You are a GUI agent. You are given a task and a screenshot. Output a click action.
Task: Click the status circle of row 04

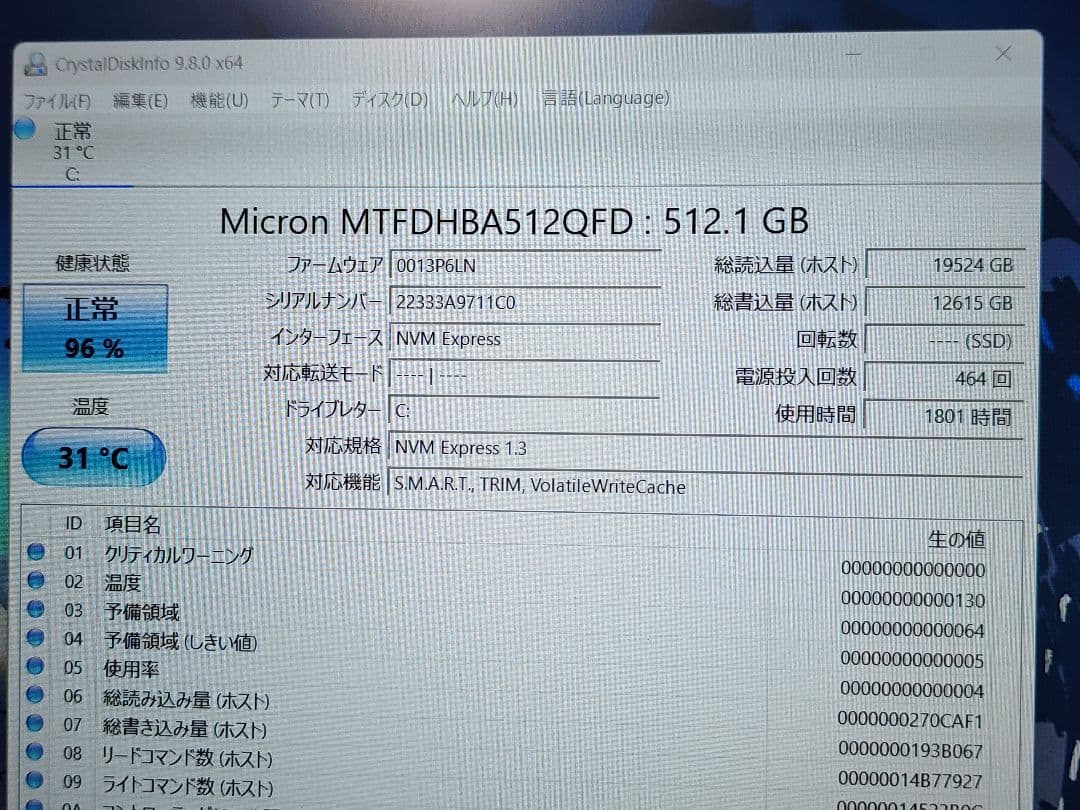pyautogui.click(x=35, y=637)
